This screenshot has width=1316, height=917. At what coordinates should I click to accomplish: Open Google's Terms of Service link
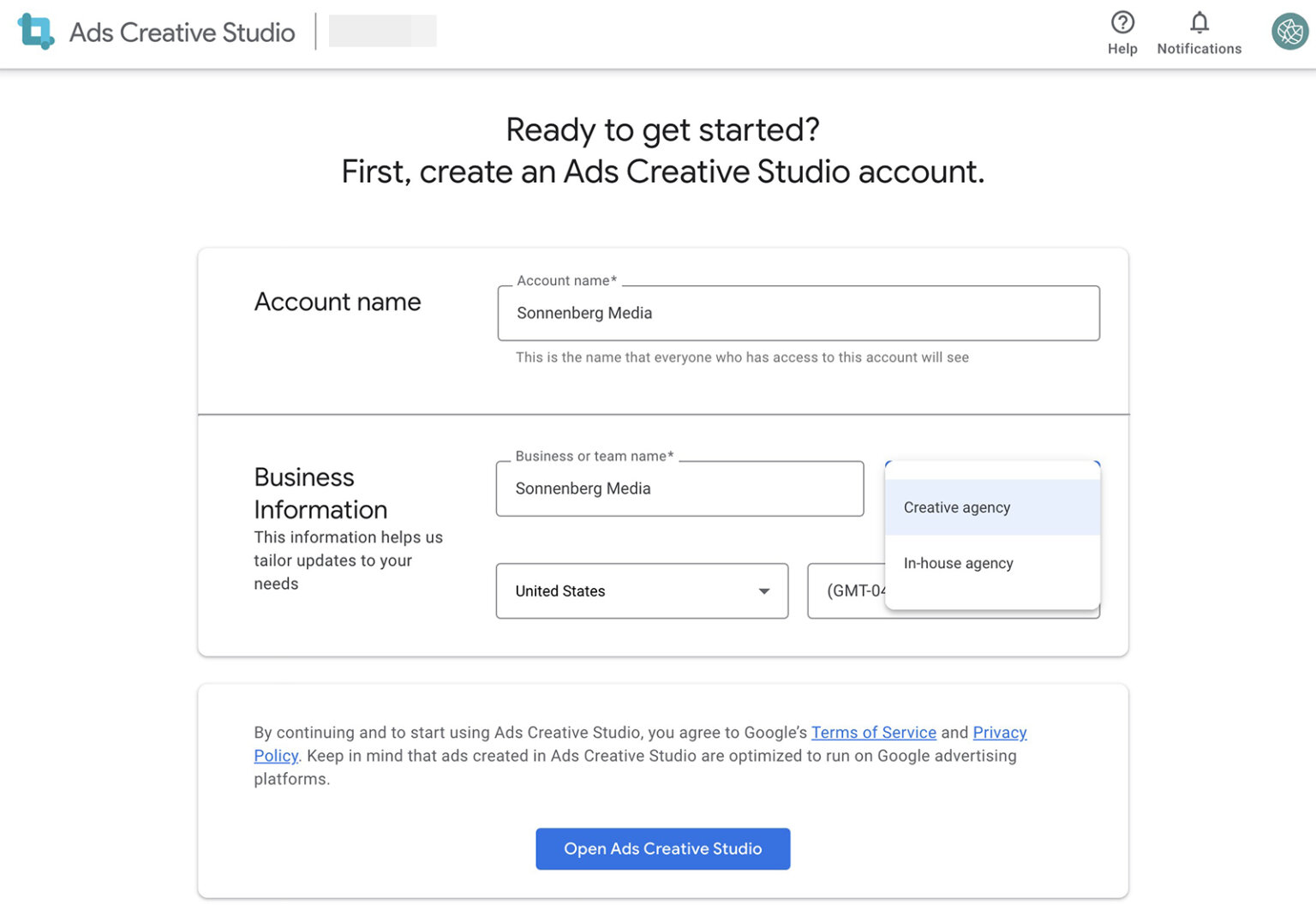pos(873,732)
